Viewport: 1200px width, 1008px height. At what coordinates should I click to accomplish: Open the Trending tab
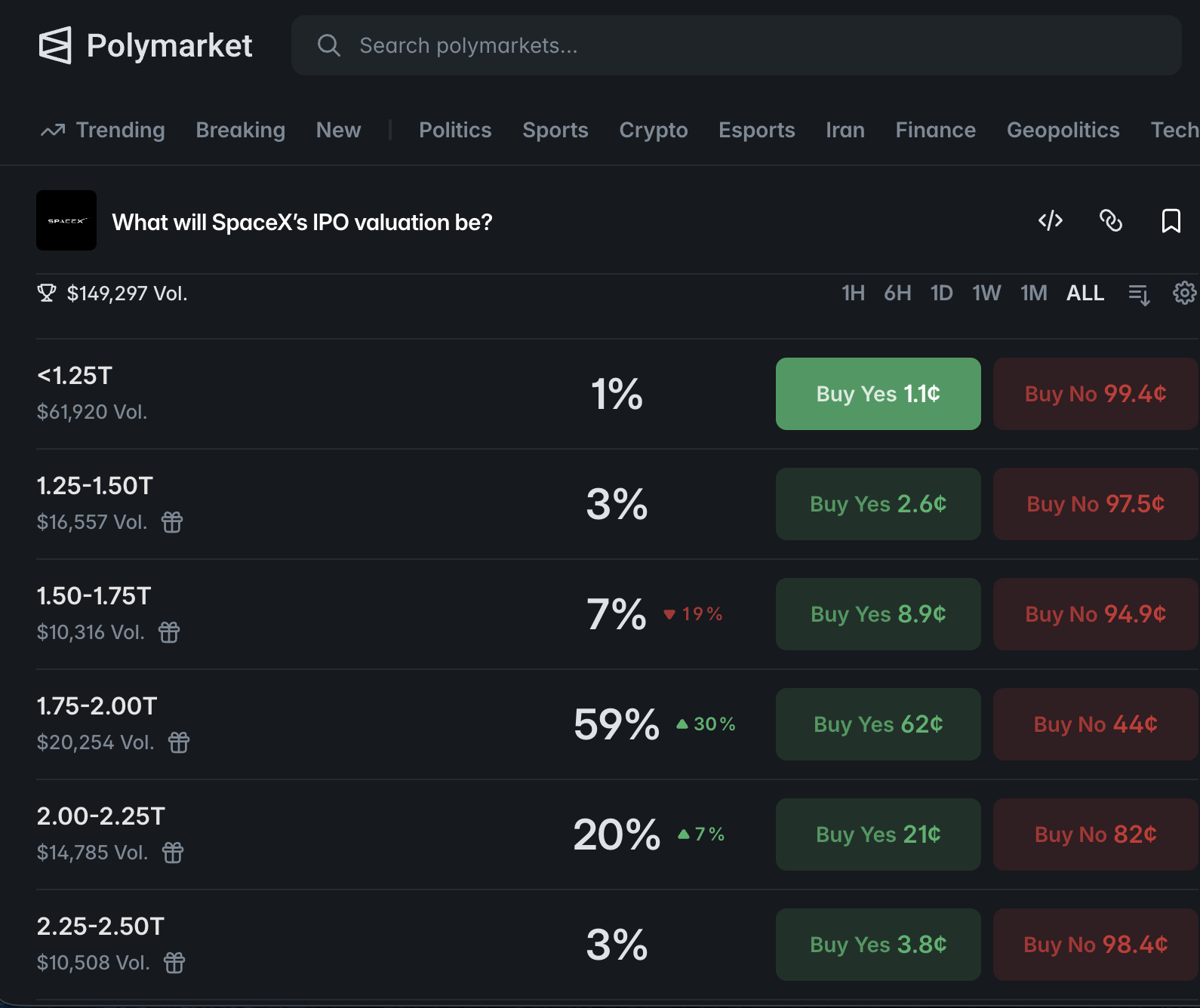pos(103,130)
